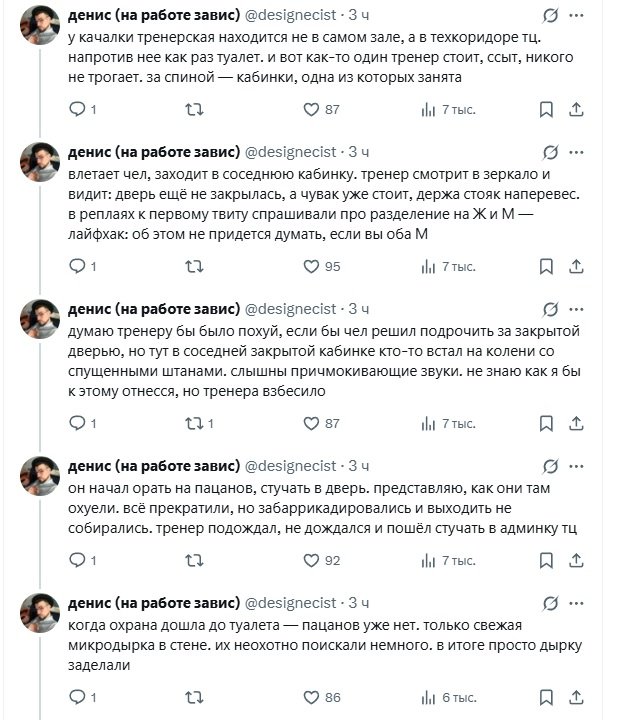Image resolution: width=617 pixels, height=720 pixels.
Task: Click the "3 ч" timestamp on the last tweet
Action: click(359, 603)
